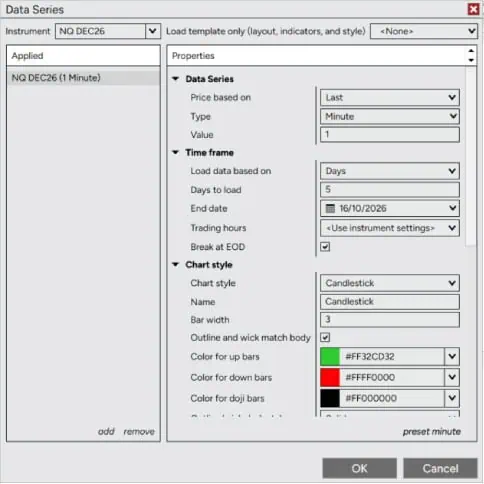Image resolution: width=484 pixels, height=484 pixels.
Task: Click the Value input field
Action: pyautogui.click(x=390, y=135)
